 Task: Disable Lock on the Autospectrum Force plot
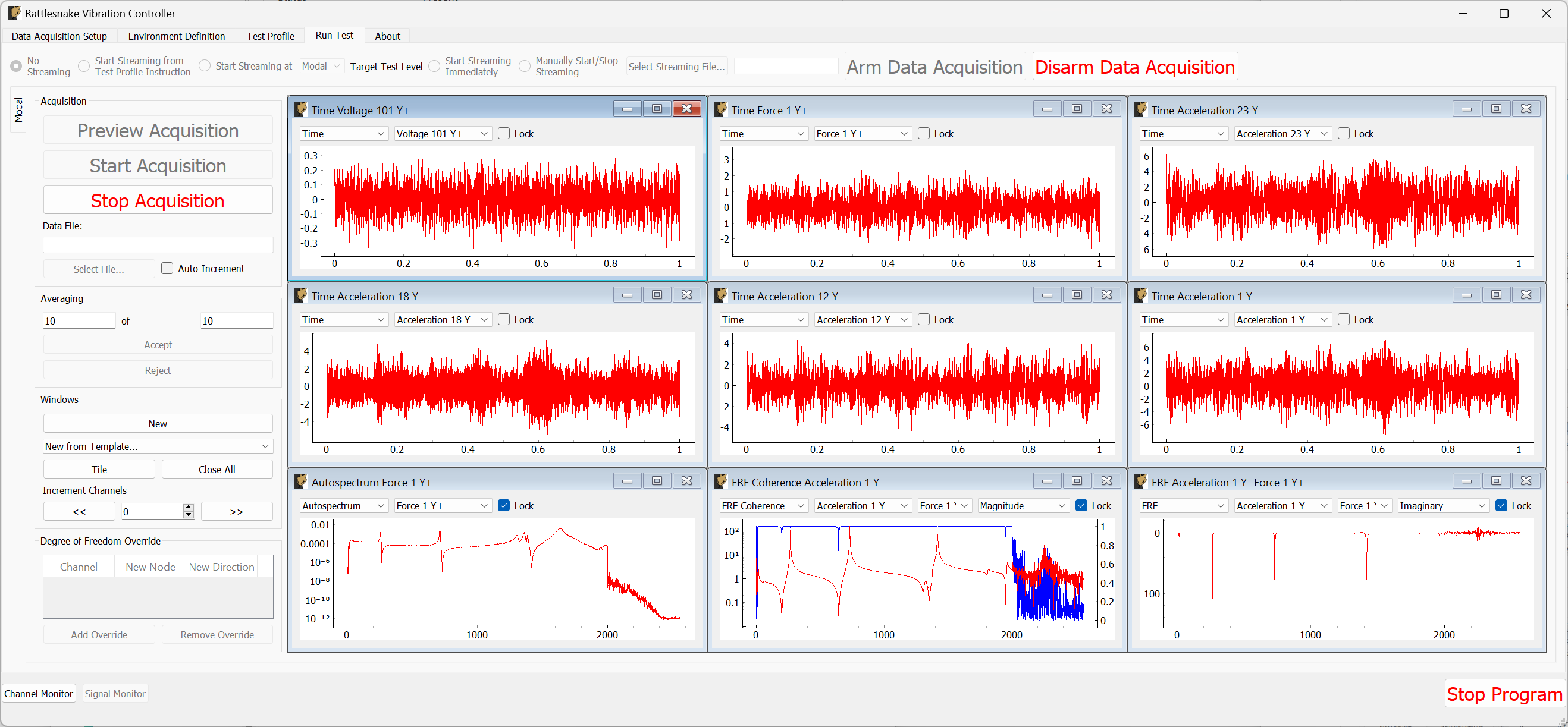click(503, 505)
